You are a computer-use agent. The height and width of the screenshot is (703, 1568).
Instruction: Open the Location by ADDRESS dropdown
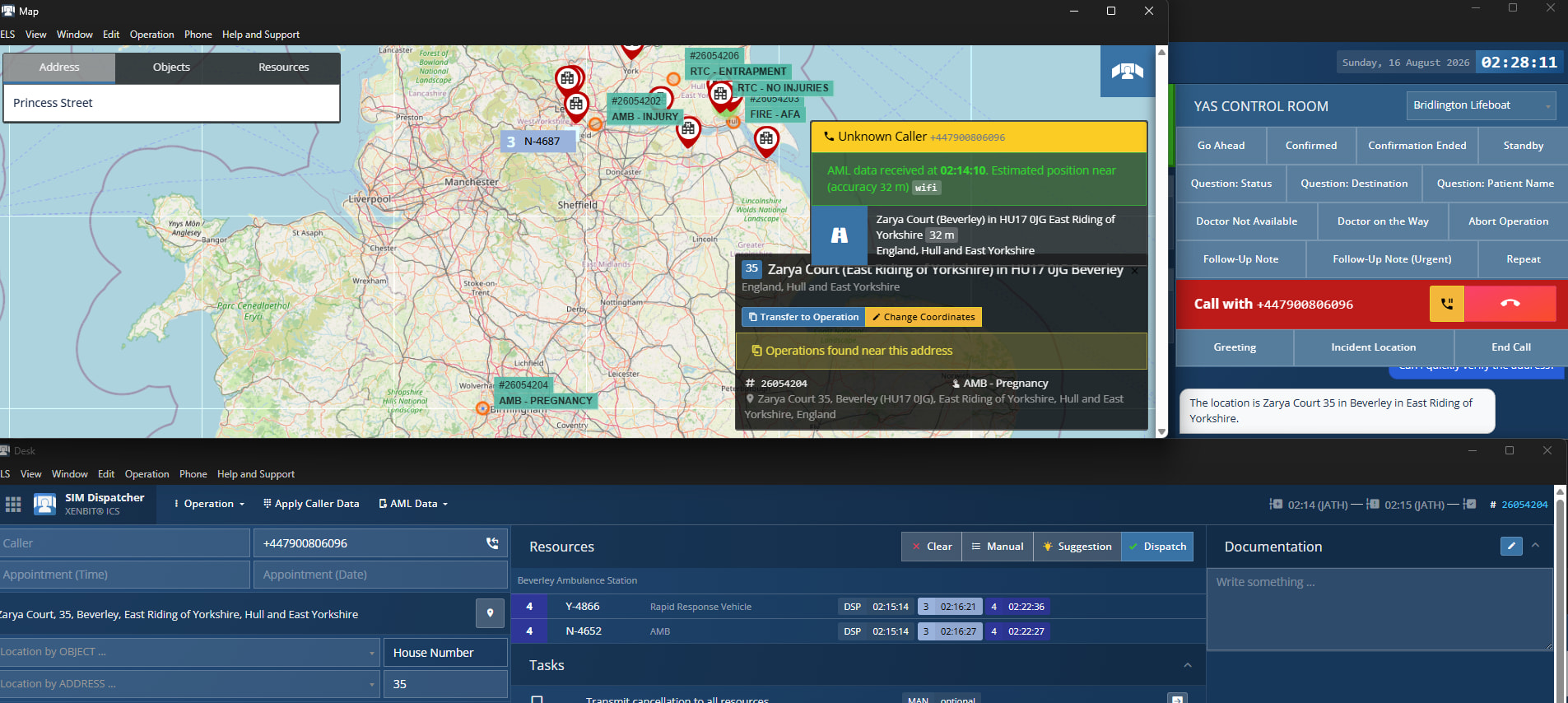point(189,684)
